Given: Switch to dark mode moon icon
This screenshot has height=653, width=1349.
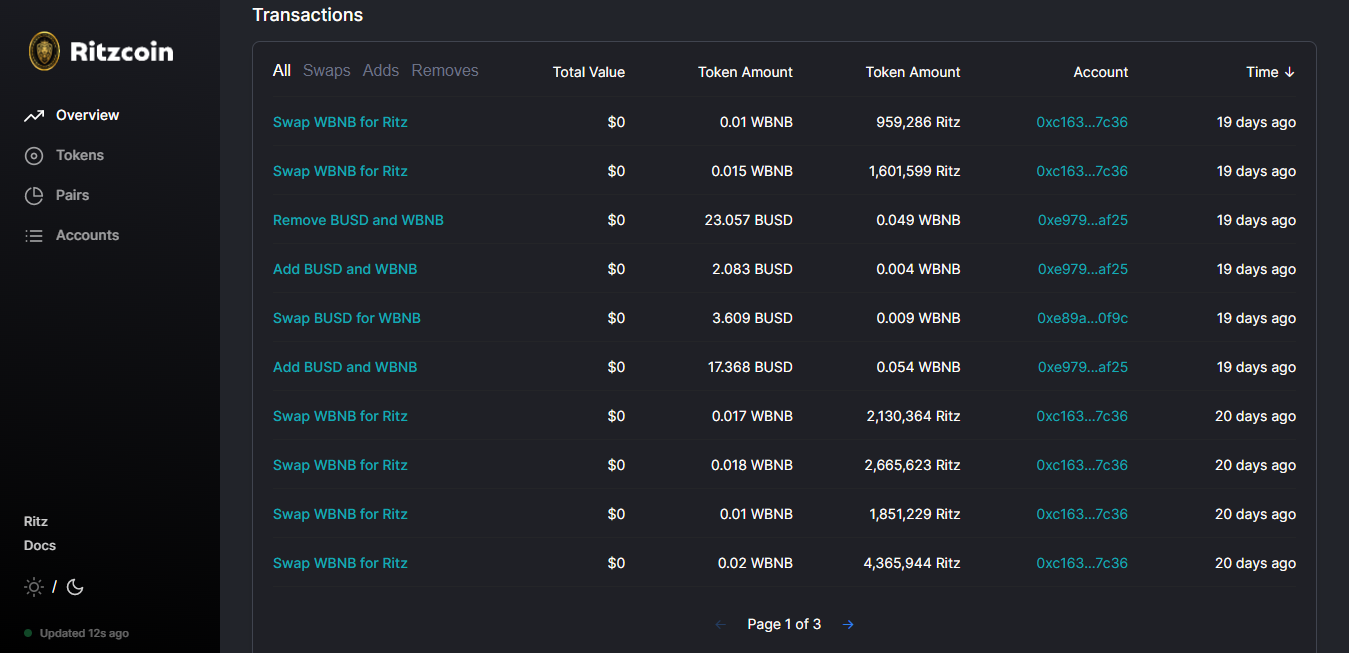Looking at the screenshot, I should pos(75,587).
